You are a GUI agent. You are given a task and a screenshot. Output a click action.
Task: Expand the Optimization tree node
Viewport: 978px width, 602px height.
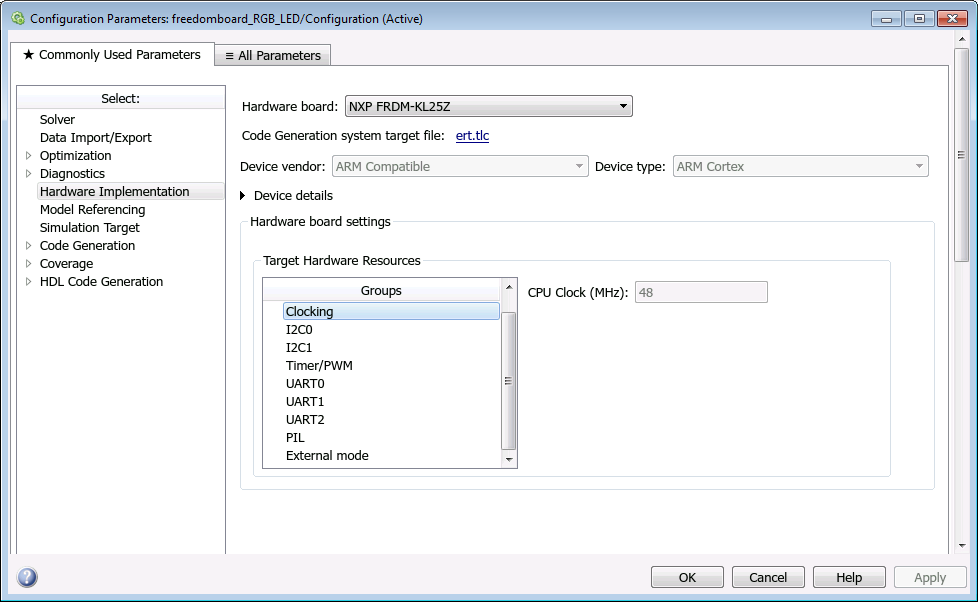28,156
